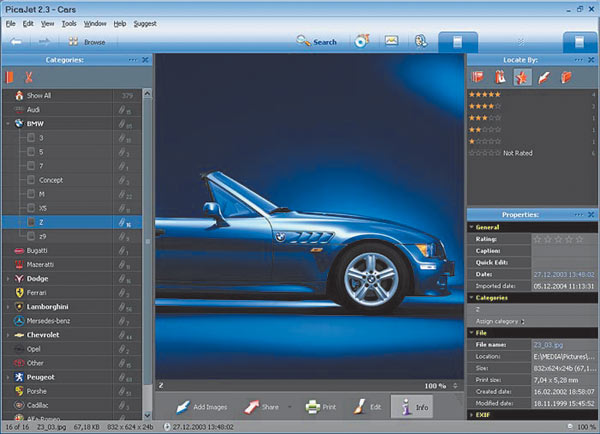
Task: Toggle the center blue panel tab button
Action: pos(458,42)
